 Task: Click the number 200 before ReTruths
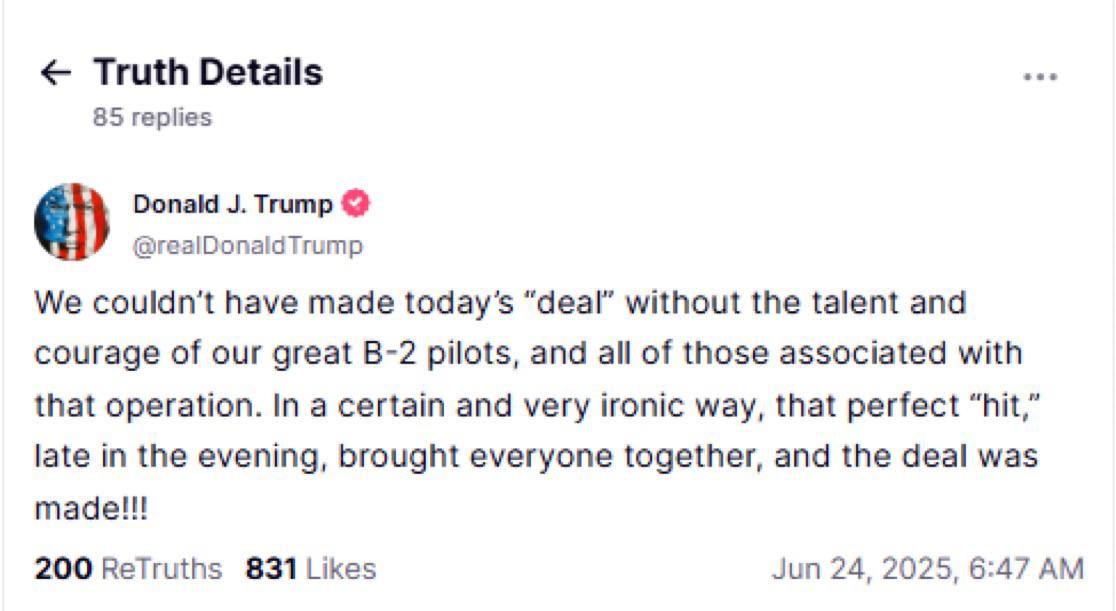coord(64,569)
